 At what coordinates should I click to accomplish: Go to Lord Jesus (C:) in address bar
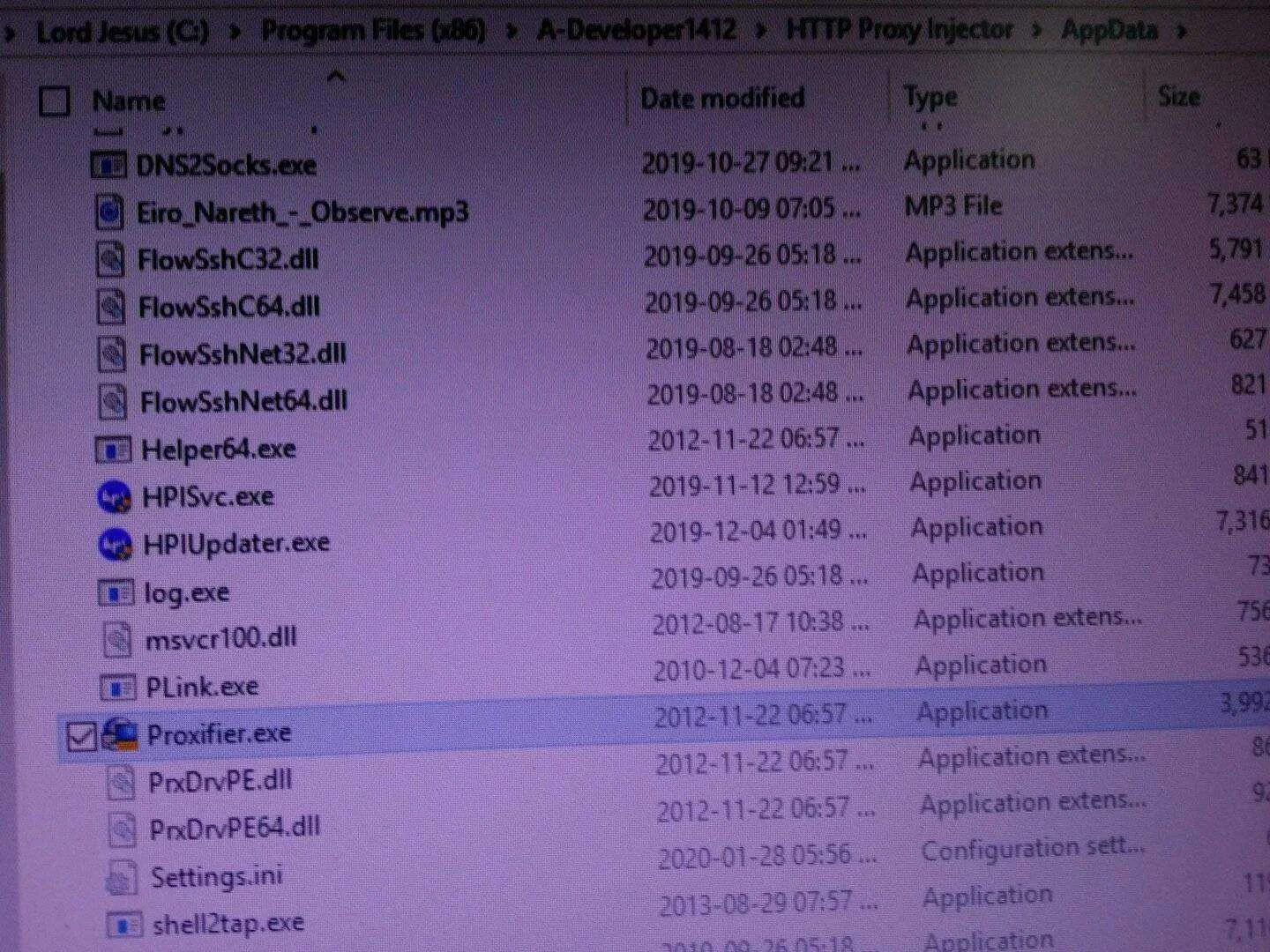(x=123, y=33)
